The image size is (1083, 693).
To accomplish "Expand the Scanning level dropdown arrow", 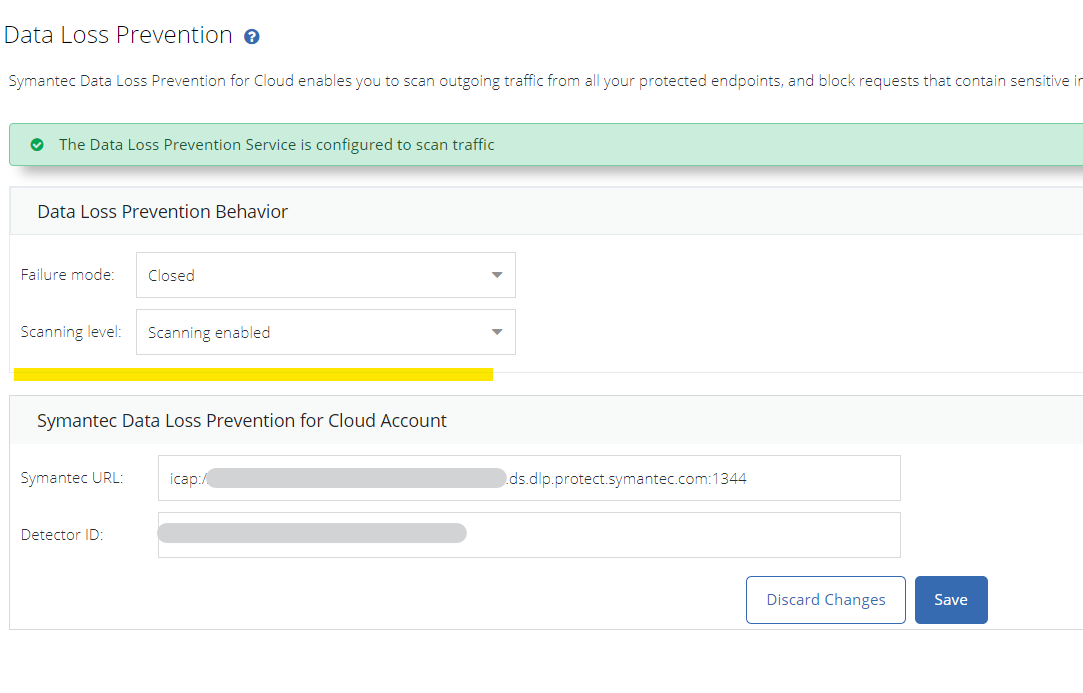I will (x=497, y=332).
